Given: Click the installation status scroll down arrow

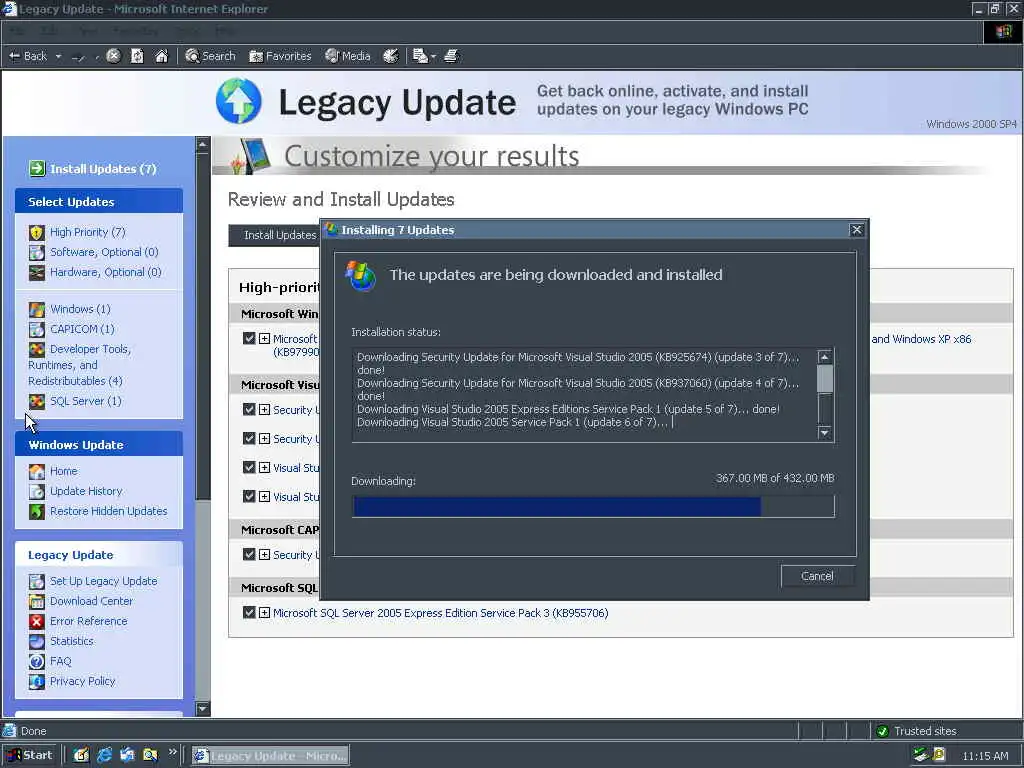Looking at the screenshot, I should click(x=825, y=432).
